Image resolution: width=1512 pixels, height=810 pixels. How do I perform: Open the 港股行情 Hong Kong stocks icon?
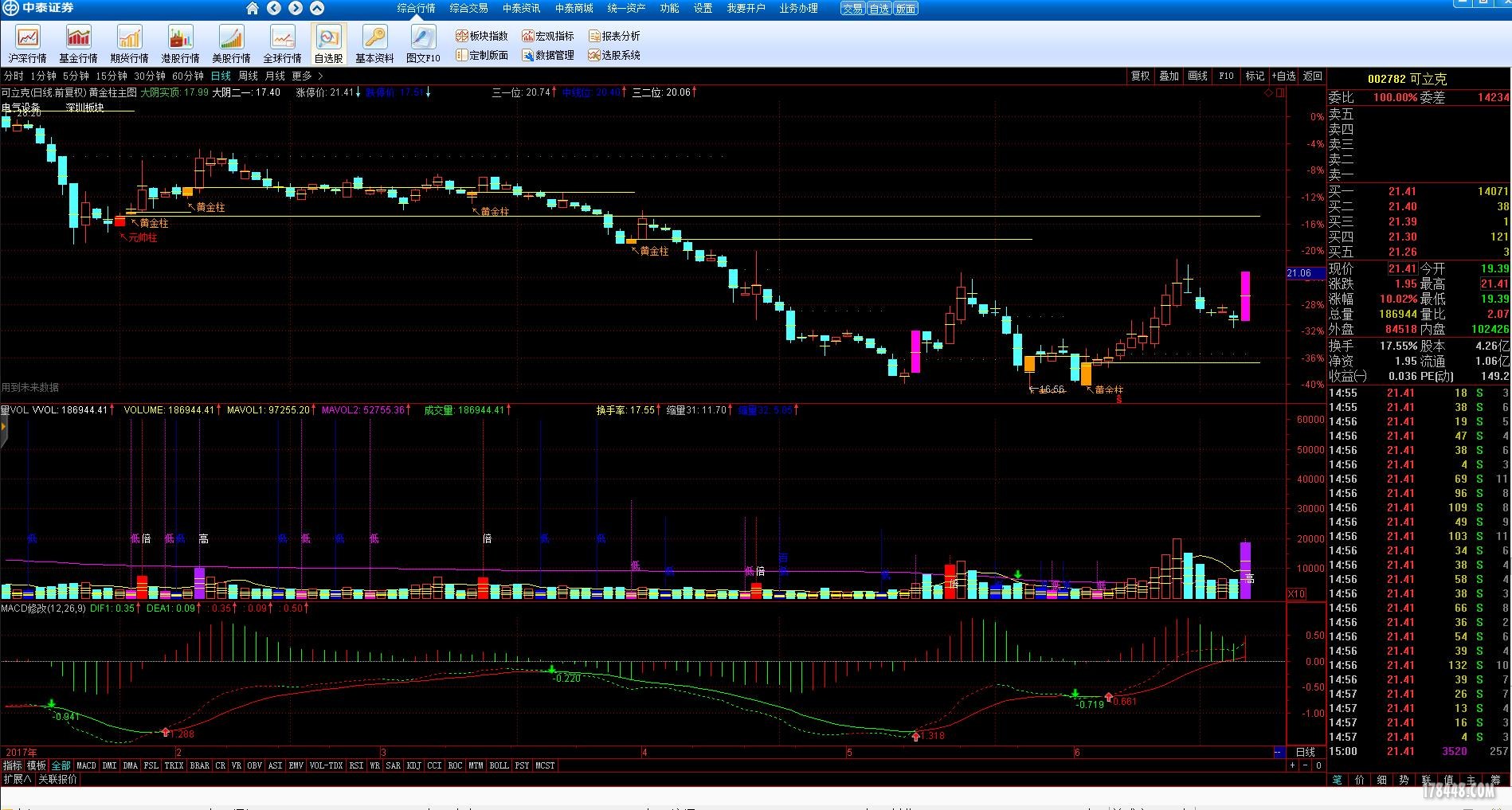pos(180,44)
